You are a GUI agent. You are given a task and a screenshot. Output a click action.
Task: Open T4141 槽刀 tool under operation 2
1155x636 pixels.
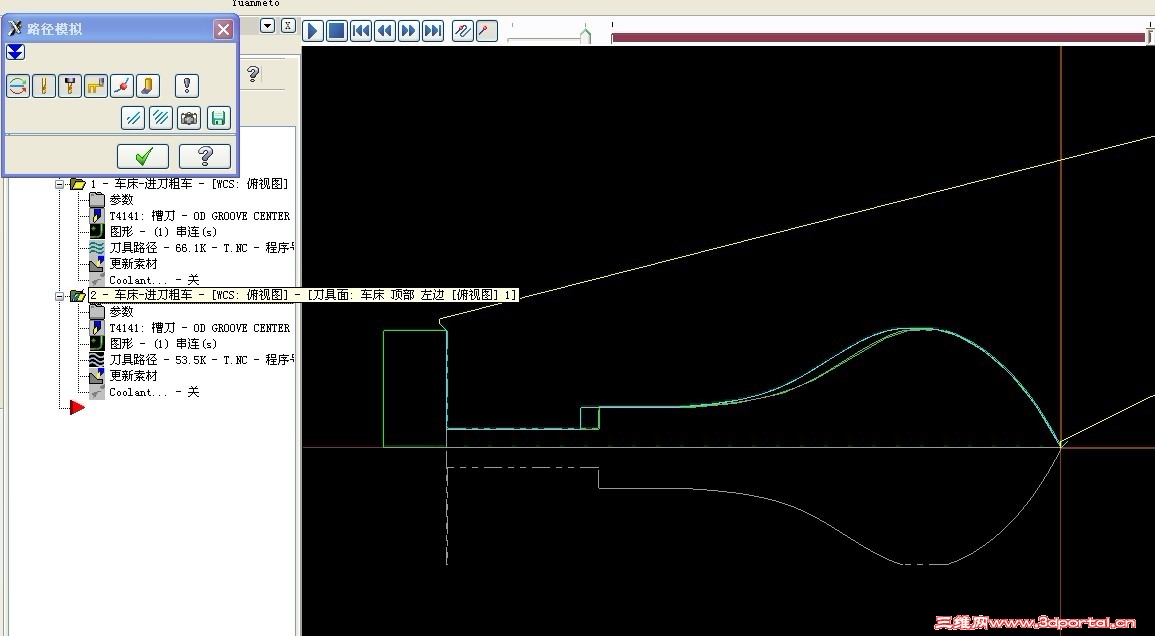coord(200,328)
